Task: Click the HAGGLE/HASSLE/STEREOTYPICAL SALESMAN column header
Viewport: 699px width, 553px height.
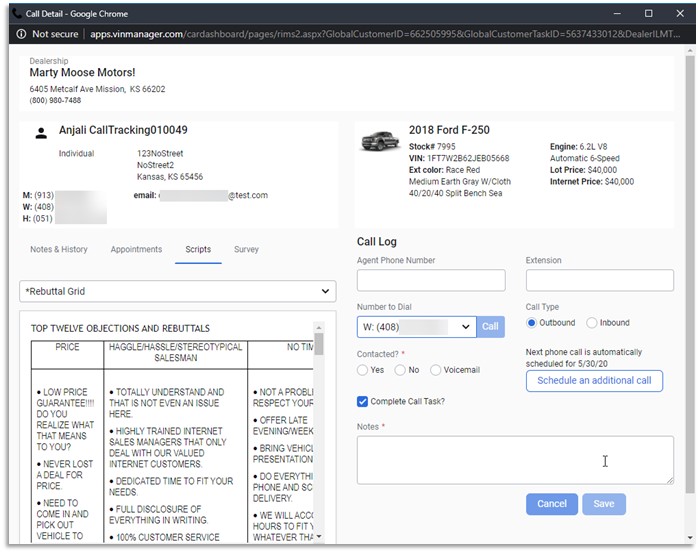Action: point(176,352)
